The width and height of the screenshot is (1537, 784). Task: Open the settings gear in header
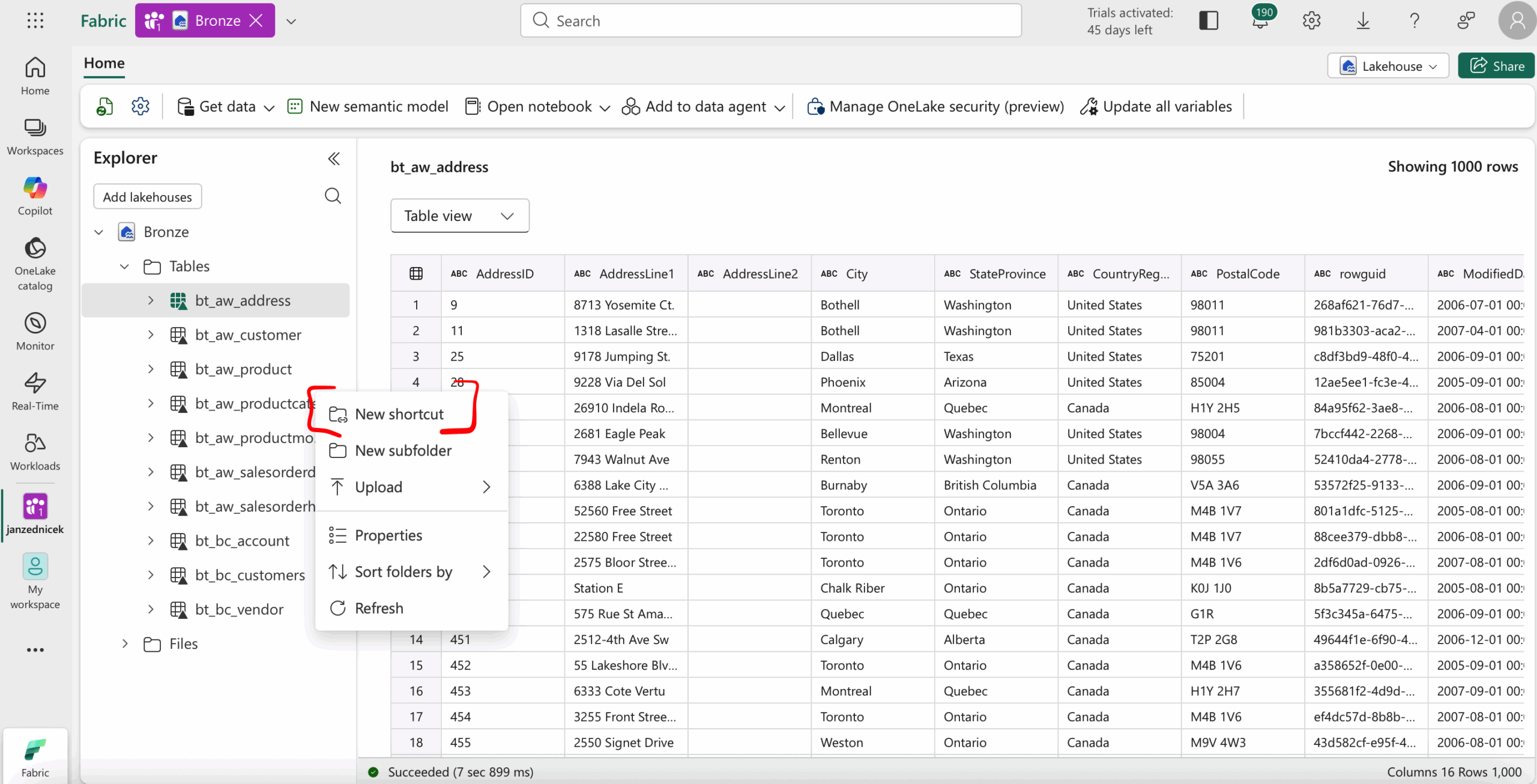pyautogui.click(x=1311, y=21)
